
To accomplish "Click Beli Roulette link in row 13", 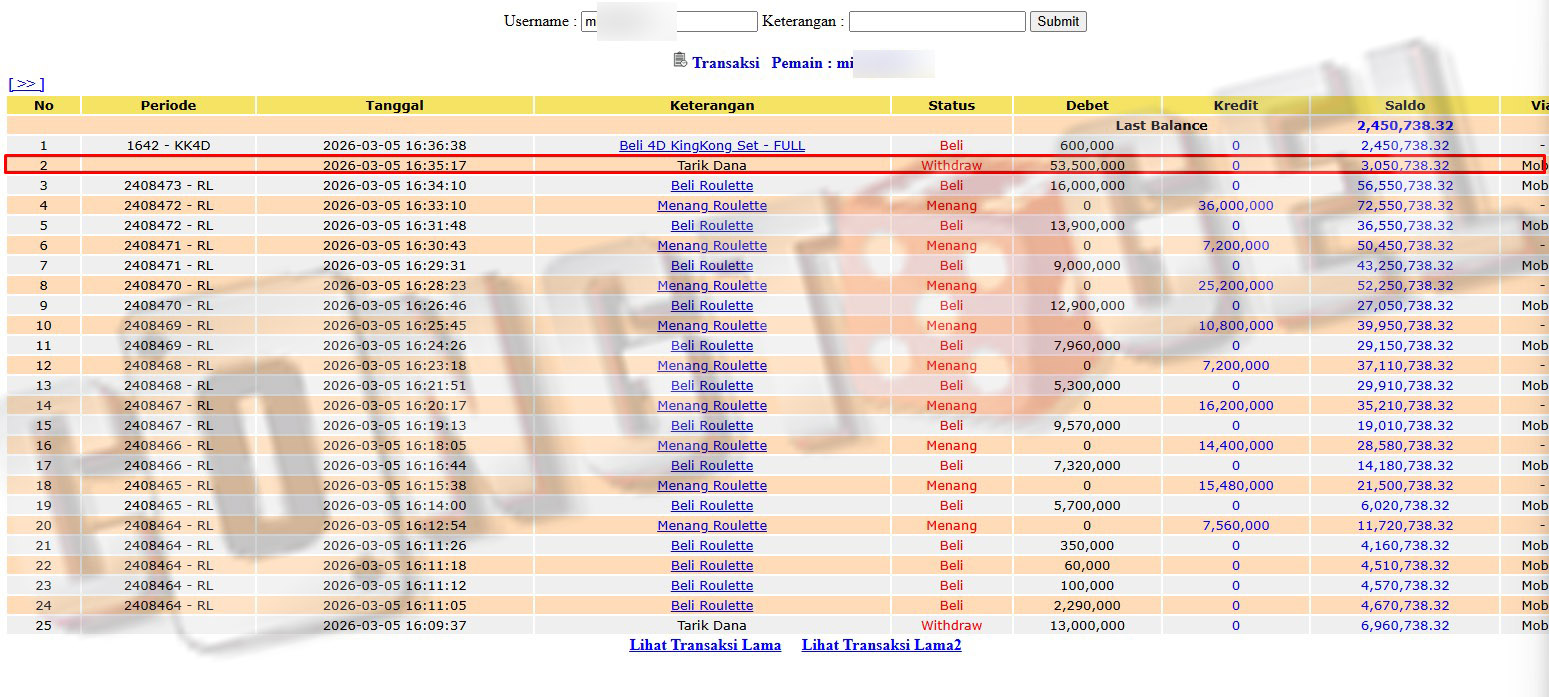I will pyautogui.click(x=711, y=385).
